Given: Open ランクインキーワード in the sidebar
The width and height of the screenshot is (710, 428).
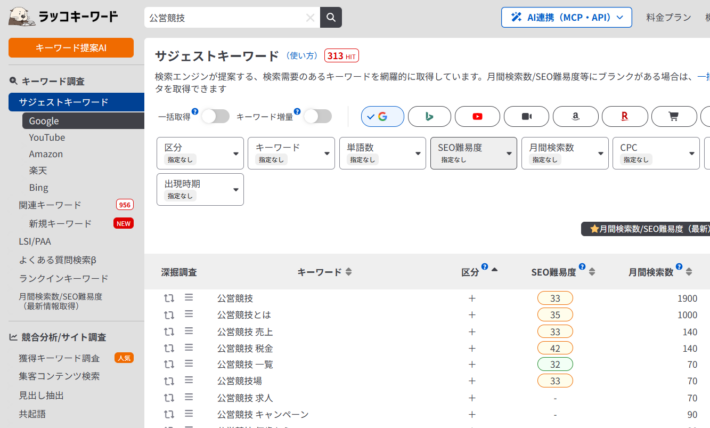Looking at the screenshot, I should pos(63,278).
